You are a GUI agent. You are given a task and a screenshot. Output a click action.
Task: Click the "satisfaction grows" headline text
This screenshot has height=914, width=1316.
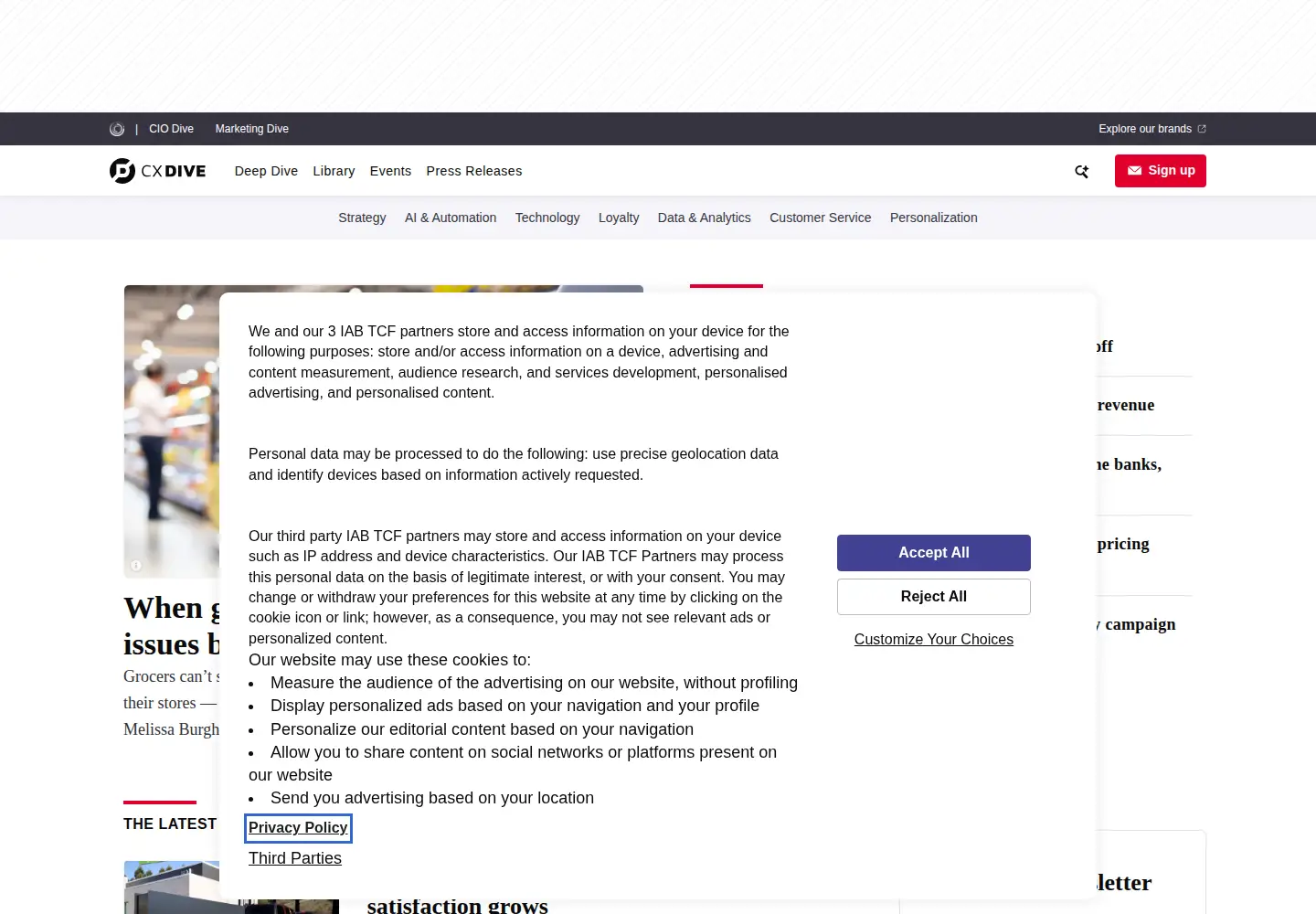tap(458, 905)
